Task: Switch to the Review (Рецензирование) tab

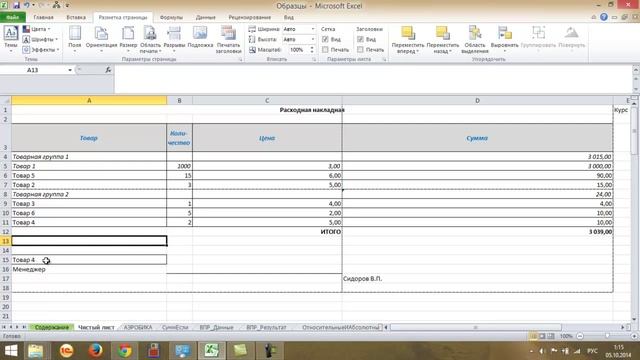Action: 250,17
